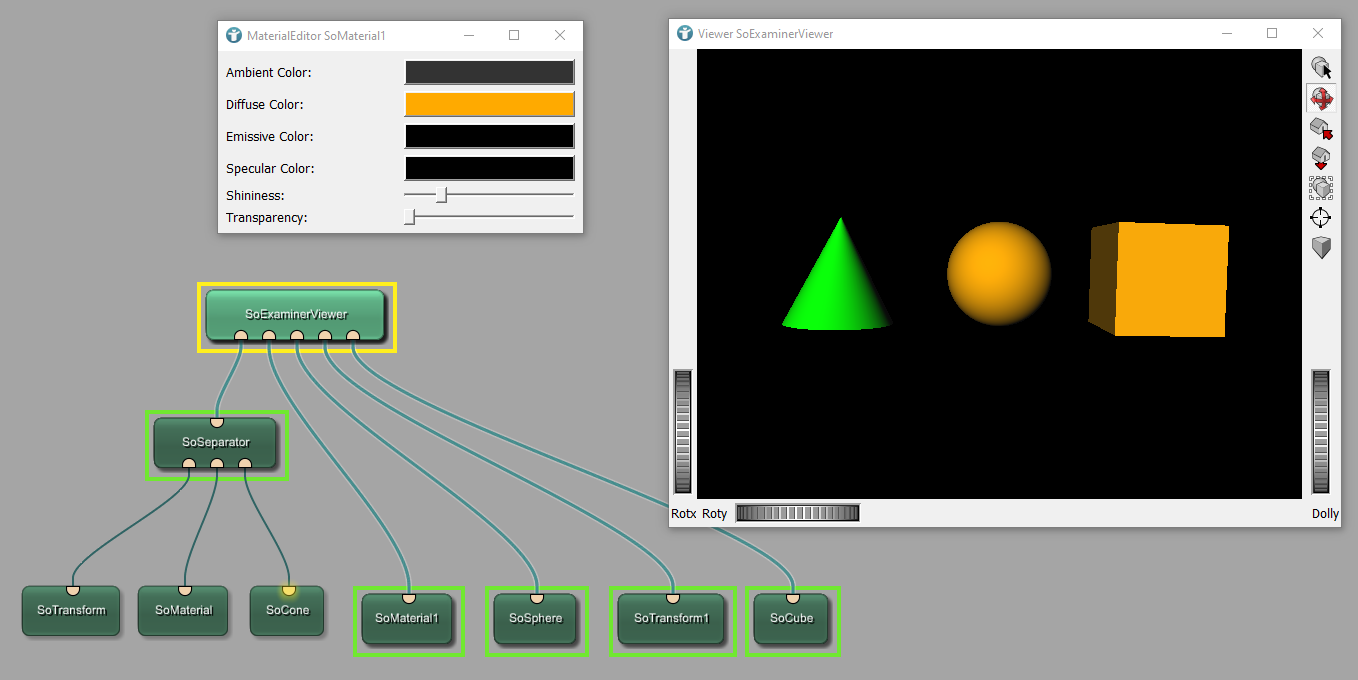Click the Emissive Color black swatch

click(x=489, y=136)
